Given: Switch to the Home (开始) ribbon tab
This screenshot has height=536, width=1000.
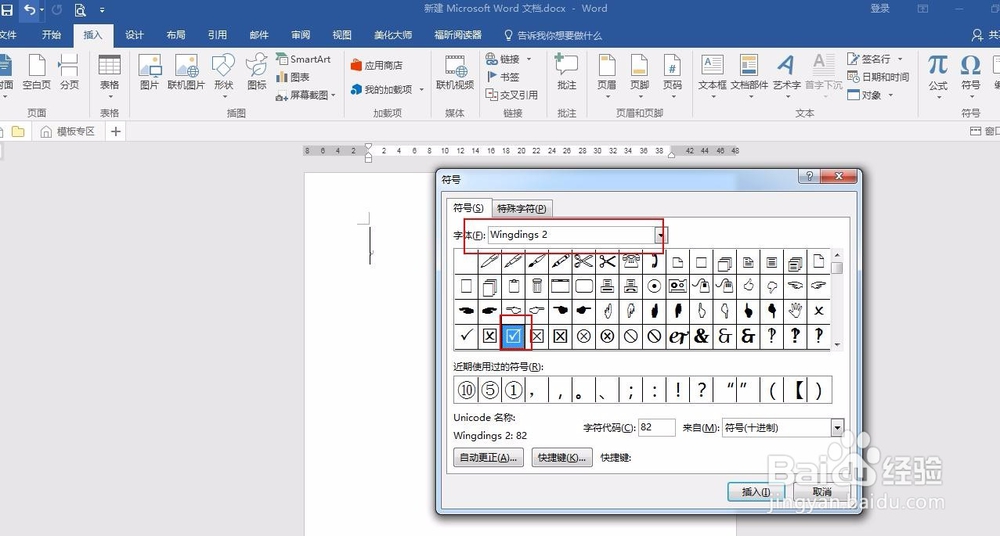Looking at the screenshot, I should point(51,34).
